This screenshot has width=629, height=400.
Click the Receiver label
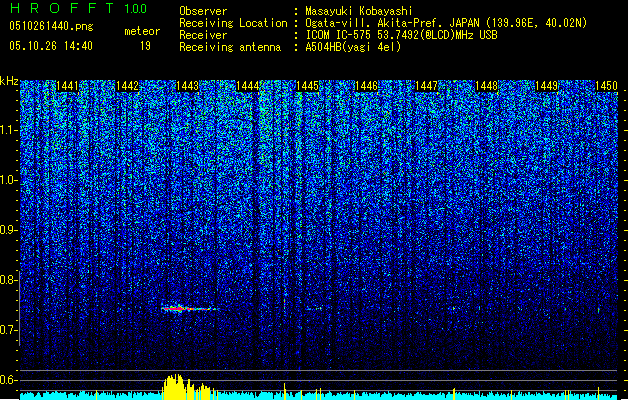(x=203, y=35)
